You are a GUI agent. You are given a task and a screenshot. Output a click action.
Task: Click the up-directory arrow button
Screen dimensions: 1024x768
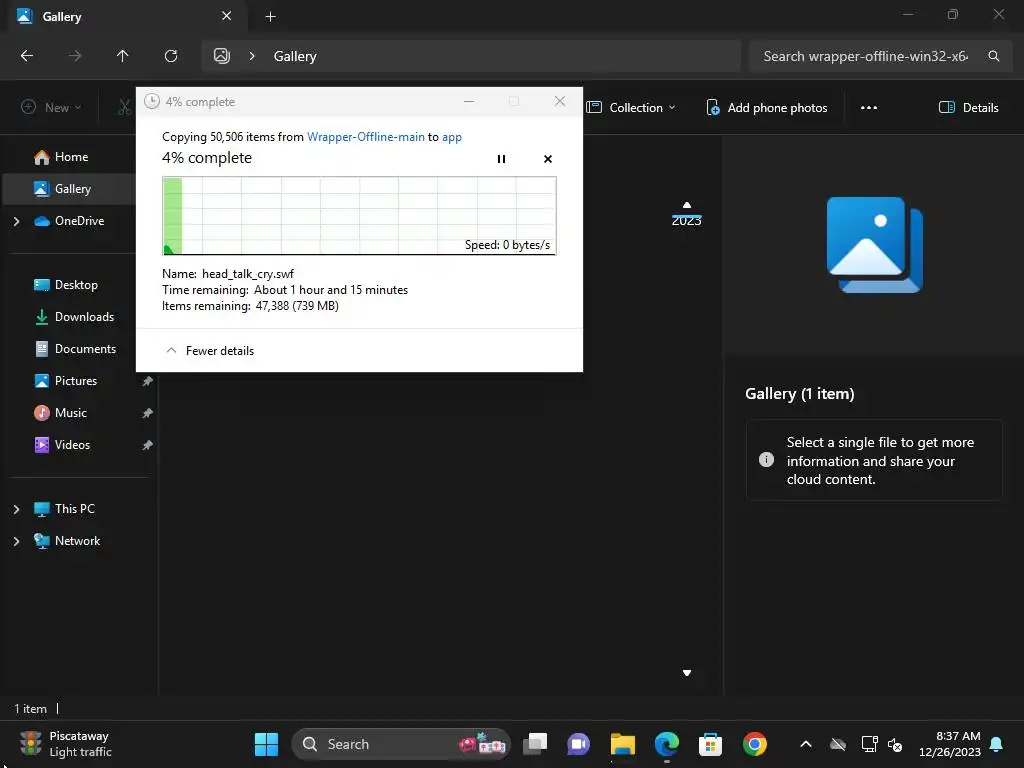point(122,56)
